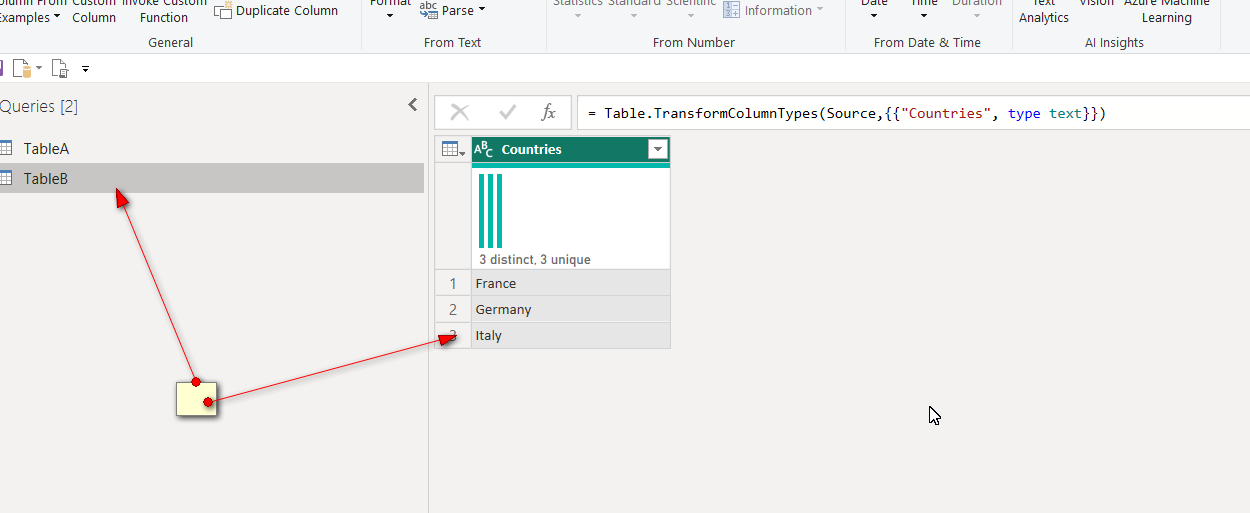Confirm the formula with checkmark icon

[x=507, y=113]
